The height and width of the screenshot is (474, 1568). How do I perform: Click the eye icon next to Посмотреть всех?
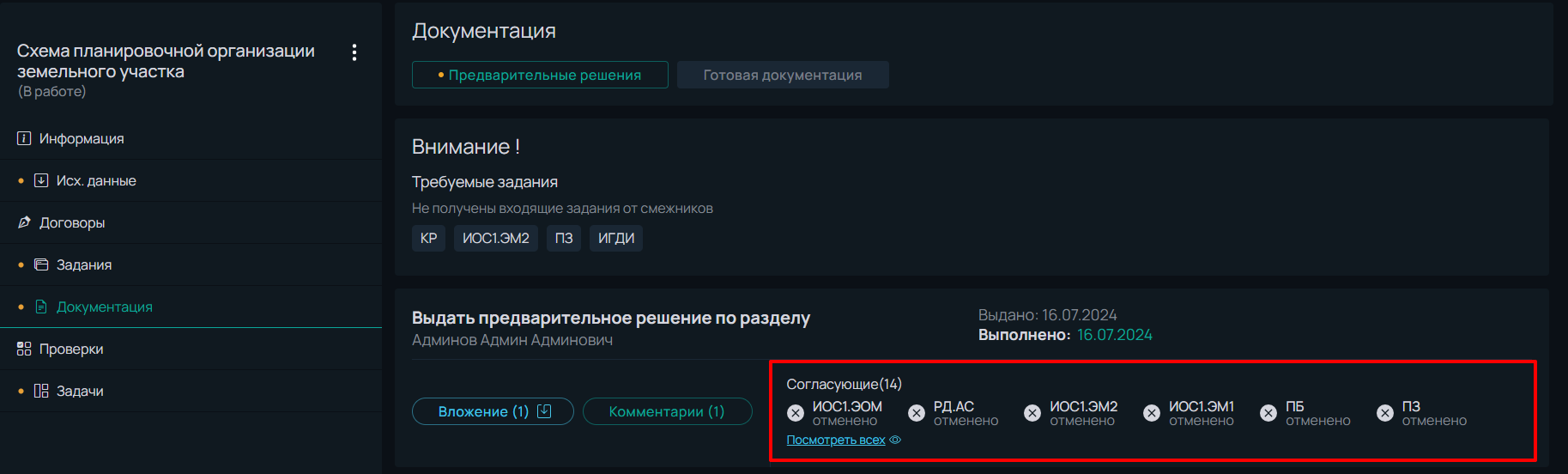click(x=895, y=440)
